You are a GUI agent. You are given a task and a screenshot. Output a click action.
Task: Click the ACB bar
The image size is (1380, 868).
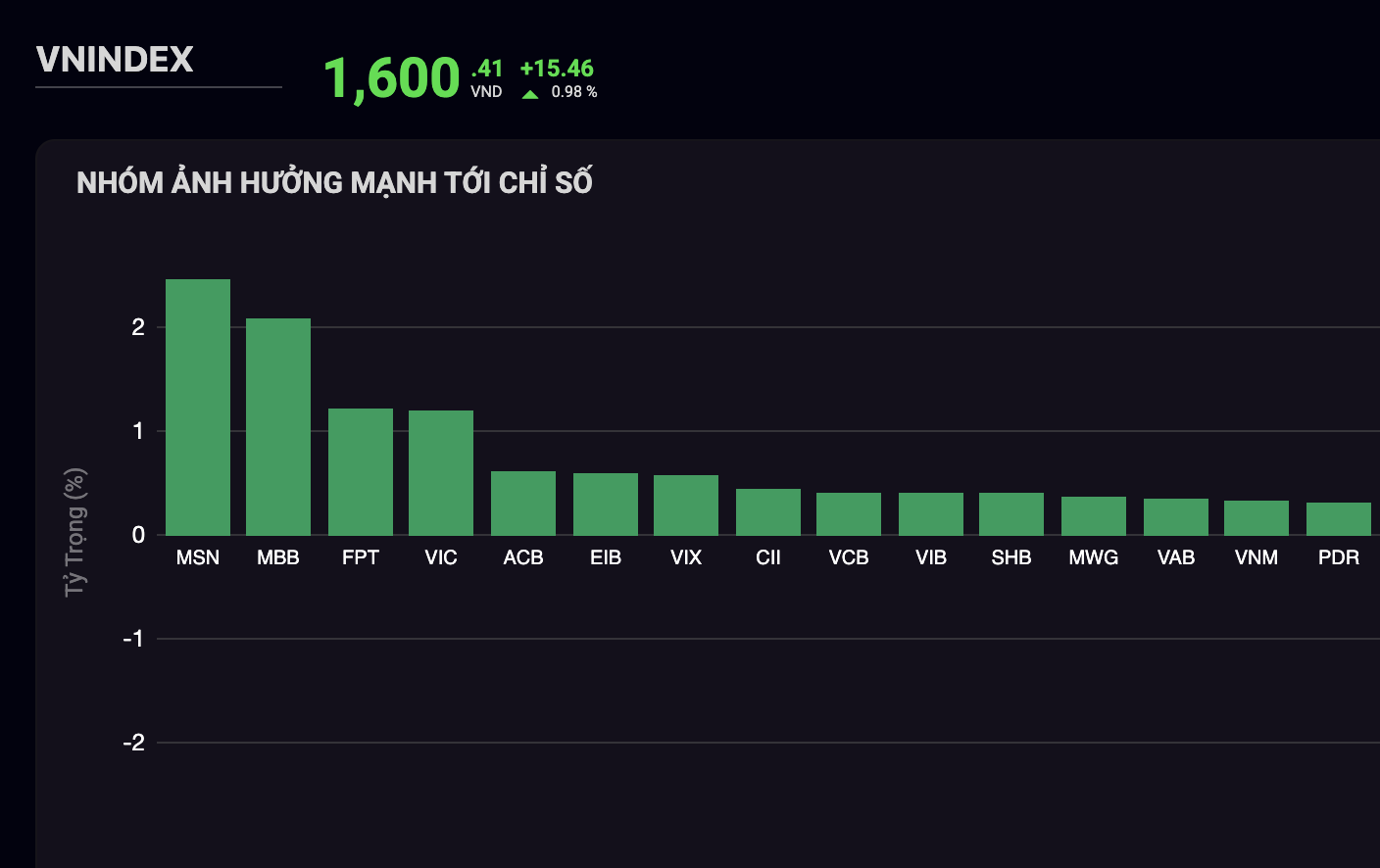point(523,504)
